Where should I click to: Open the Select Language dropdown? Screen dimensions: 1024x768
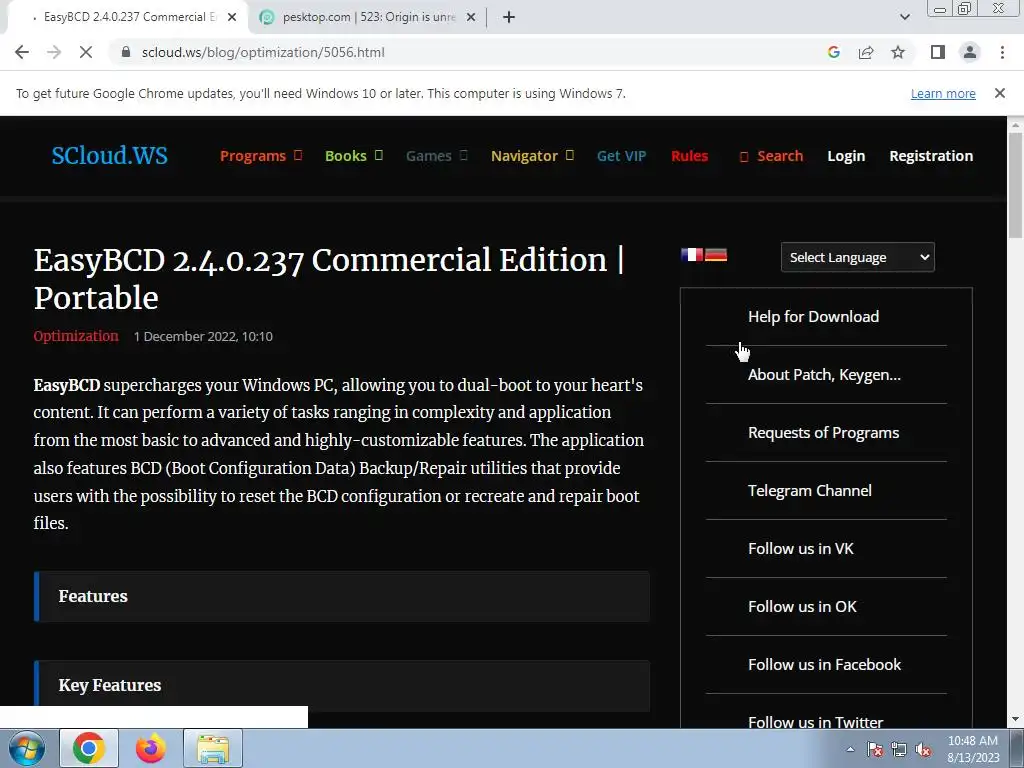pos(857,257)
